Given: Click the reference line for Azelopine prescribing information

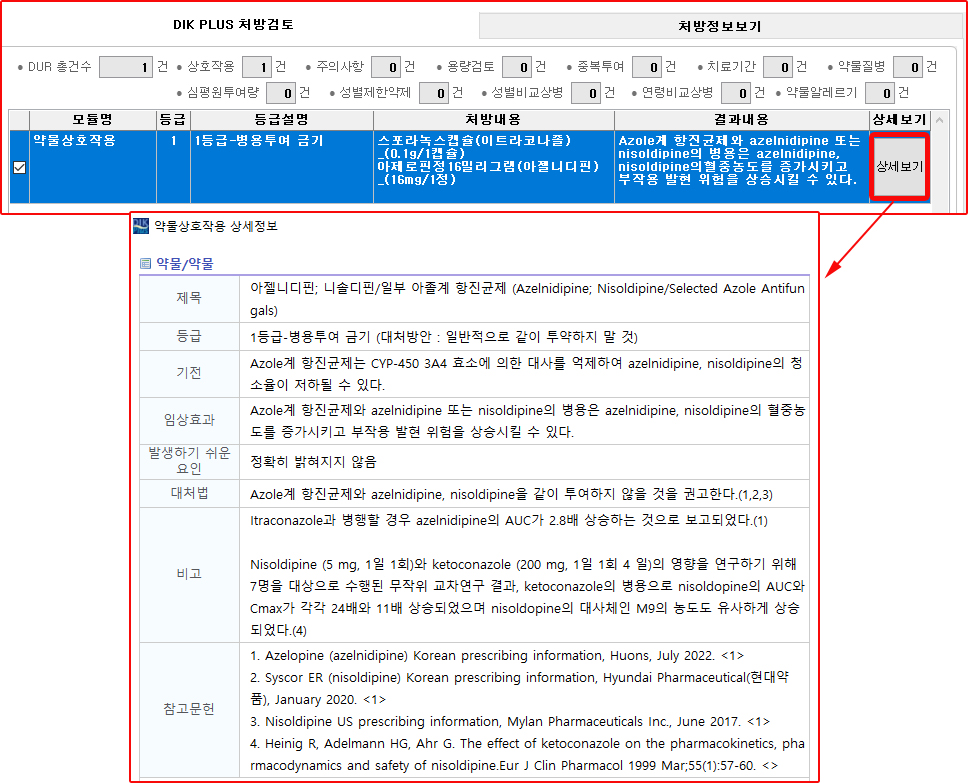Looking at the screenshot, I should [x=497, y=656].
